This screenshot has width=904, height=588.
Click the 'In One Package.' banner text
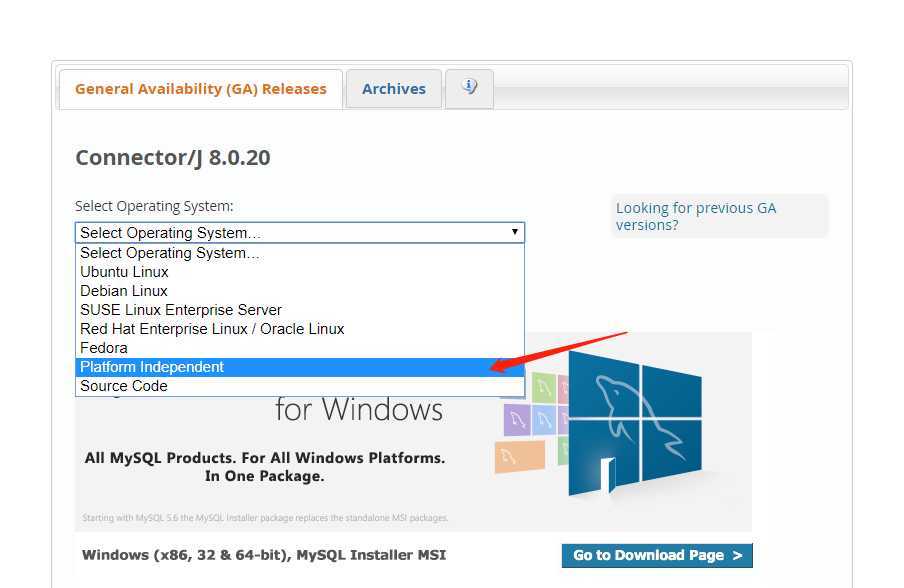pyautogui.click(x=265, y=477)
